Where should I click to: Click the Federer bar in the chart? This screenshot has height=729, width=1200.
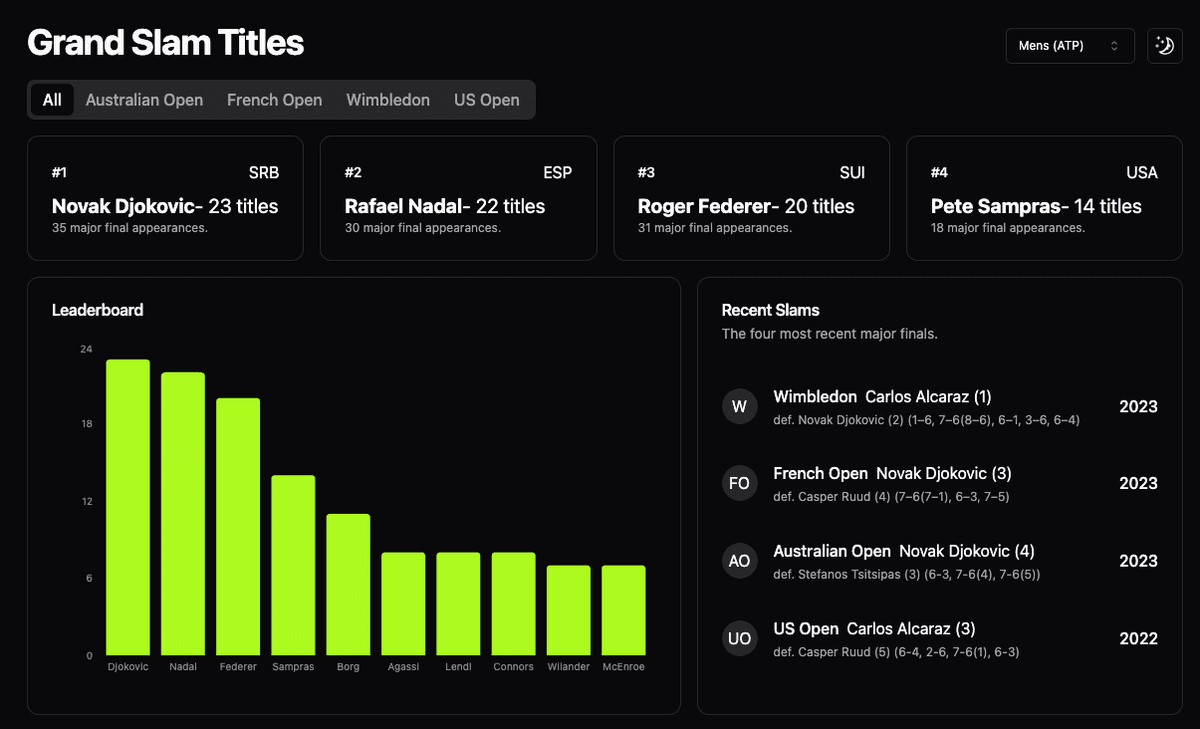pos(238,527)
